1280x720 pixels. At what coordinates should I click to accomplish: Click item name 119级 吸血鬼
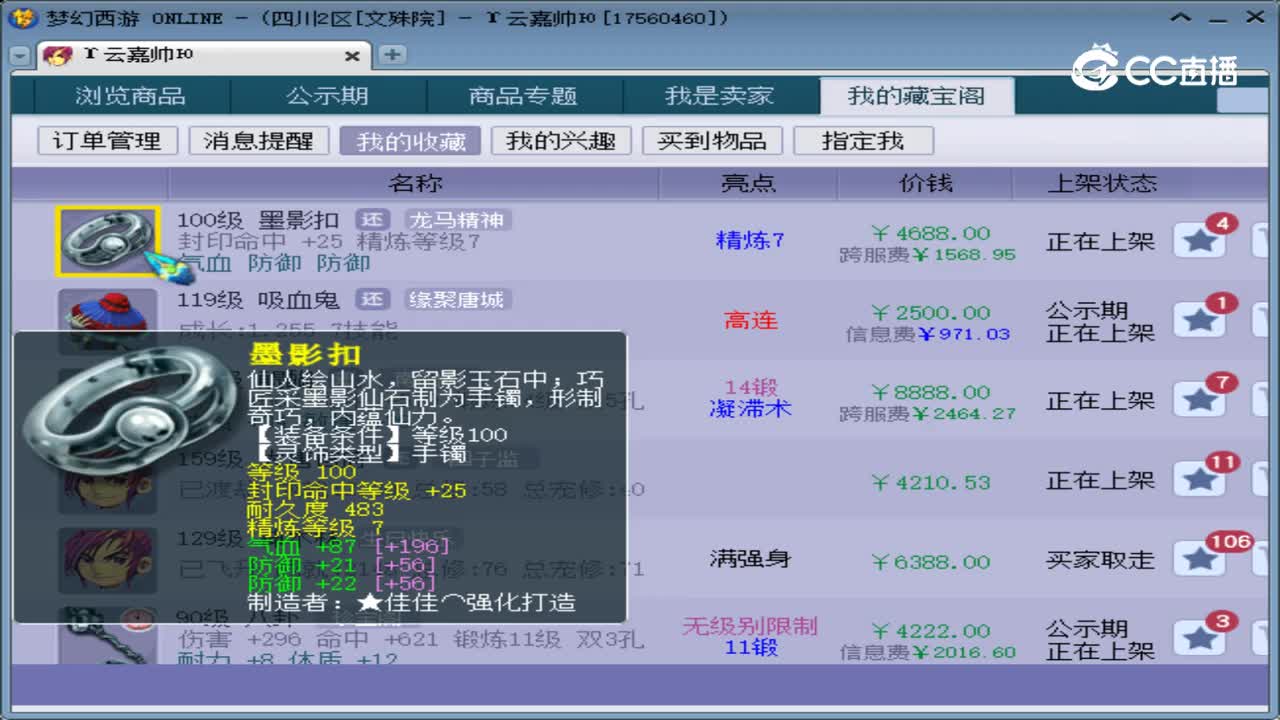tap(258, 300)
